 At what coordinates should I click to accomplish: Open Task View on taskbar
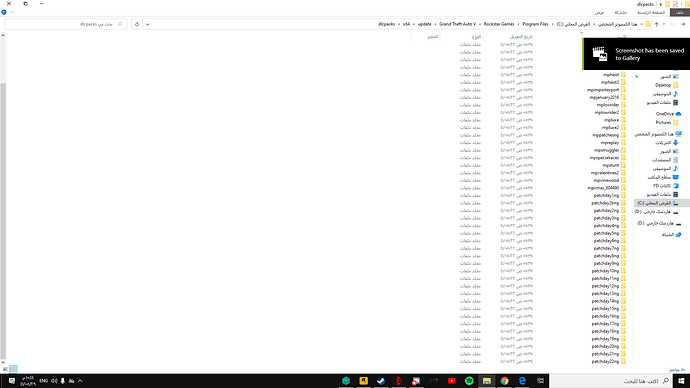point(540,381)
